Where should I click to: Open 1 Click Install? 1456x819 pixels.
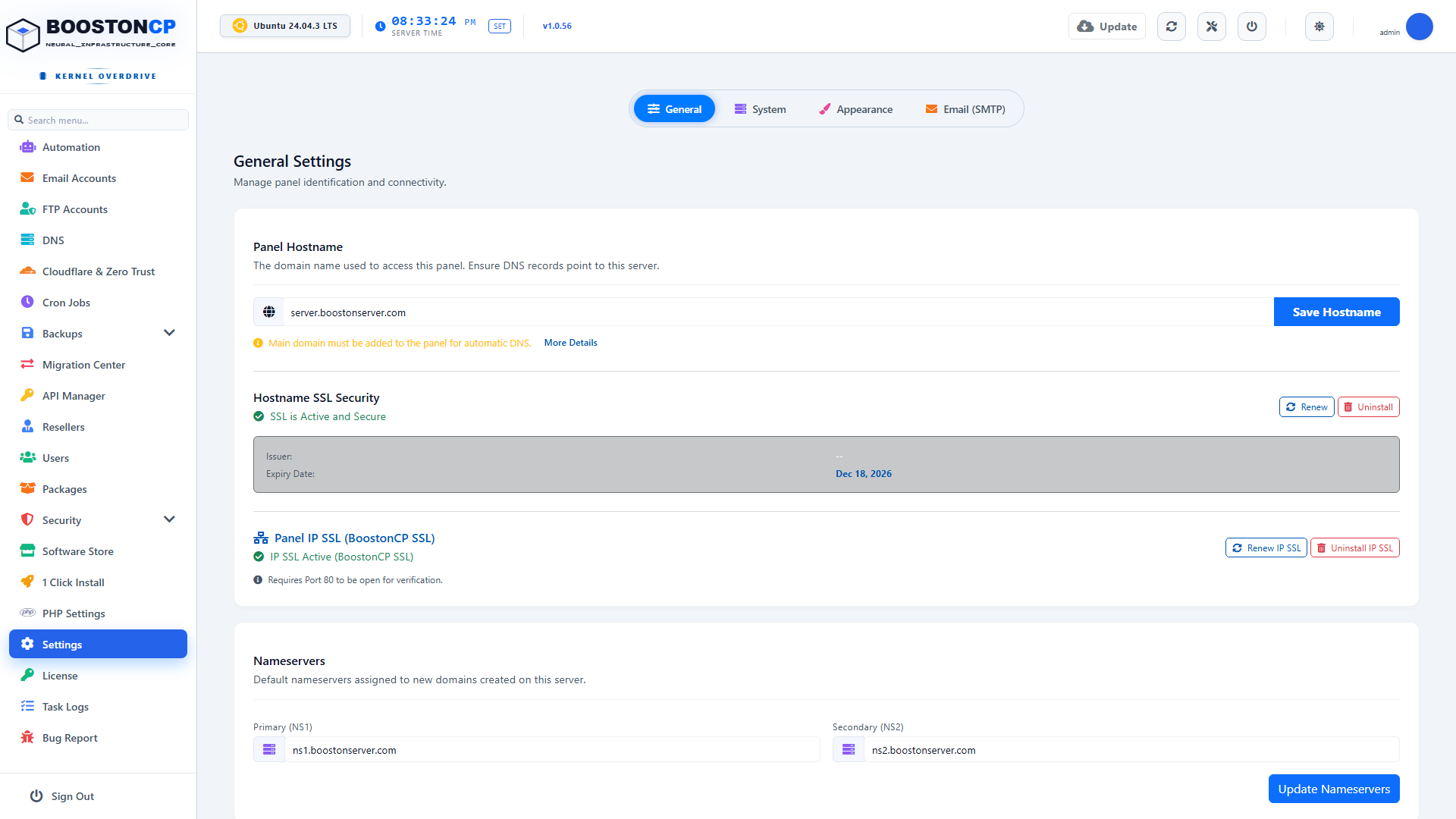point(98,582)
